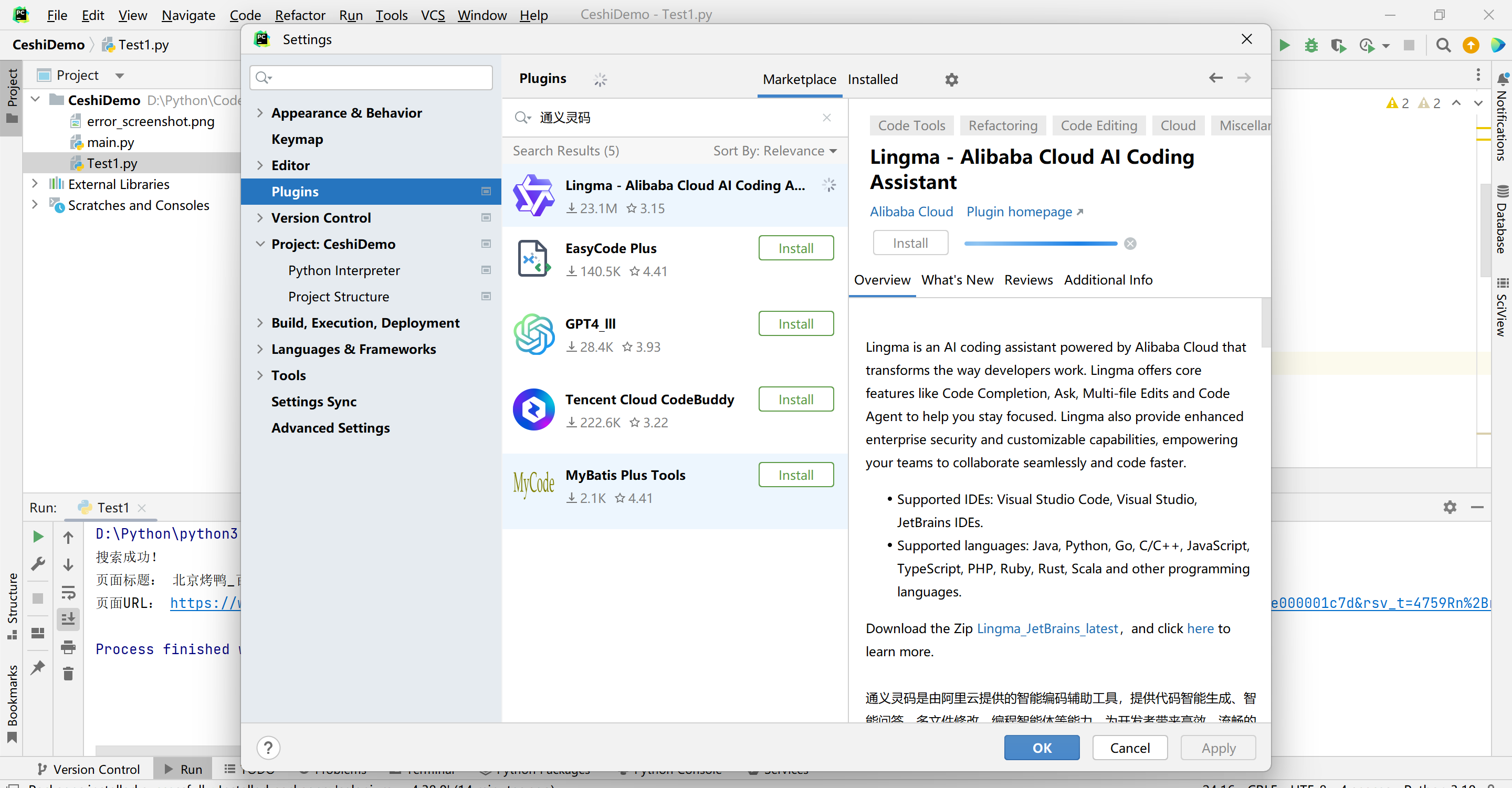
Task: Open the Additional Info plugin tab
Action: click(1108, 280)
